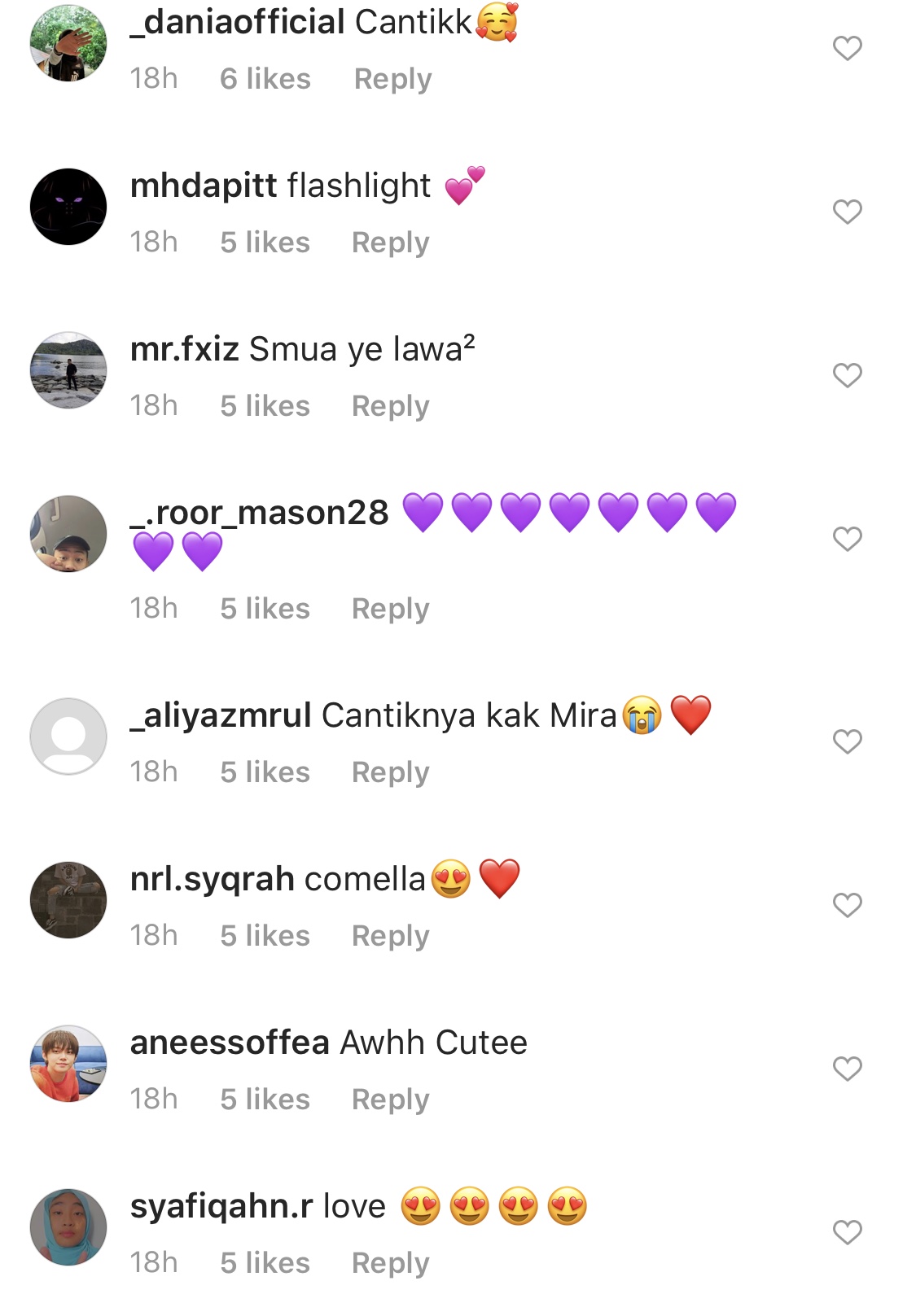The height and width of the screenshot is (1316, 916).
Task: Like _daniaofficial's "Cantikk" comment with heart
Action: coord(847,48)
